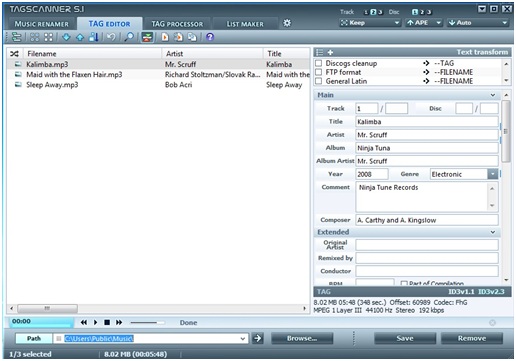Open help with the question mark icon
The height and width of the screenshot is (361, 516).
tap(210, 37)
